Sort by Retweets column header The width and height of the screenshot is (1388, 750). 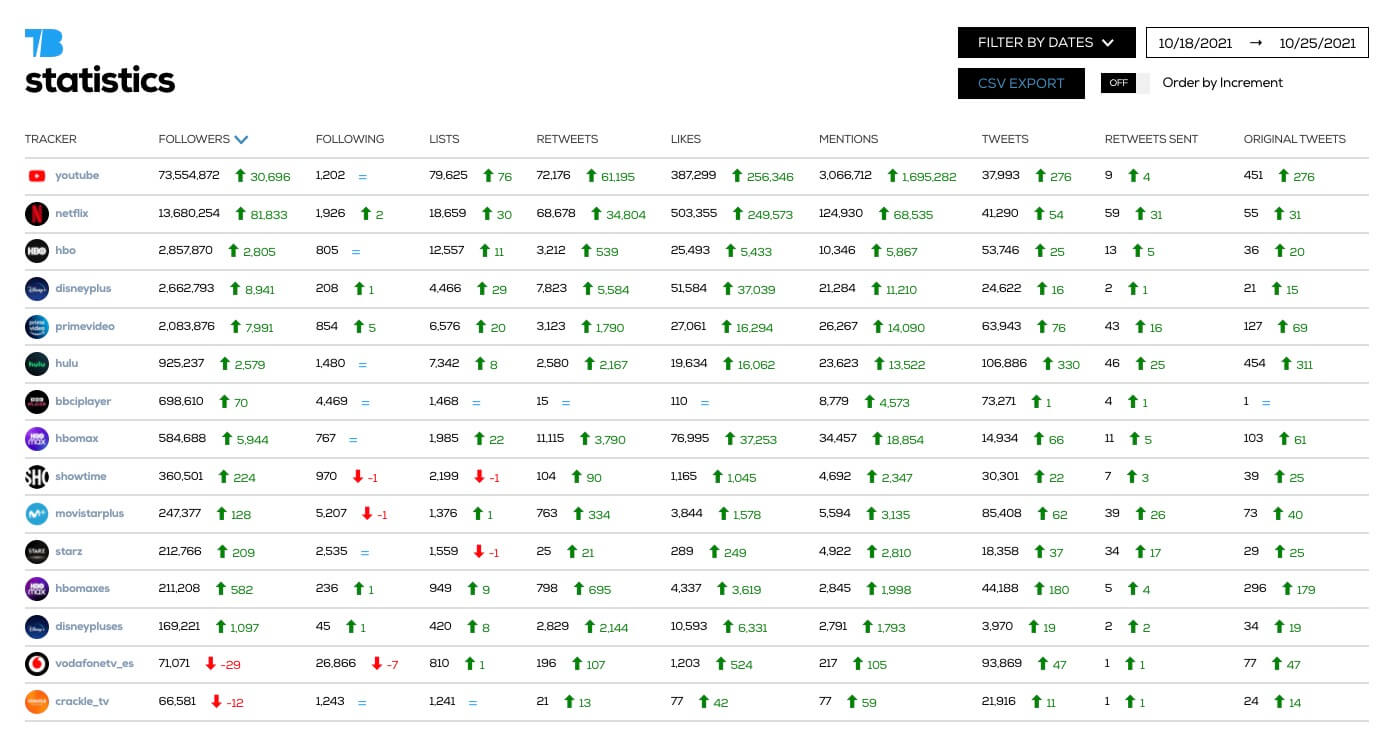567,139
